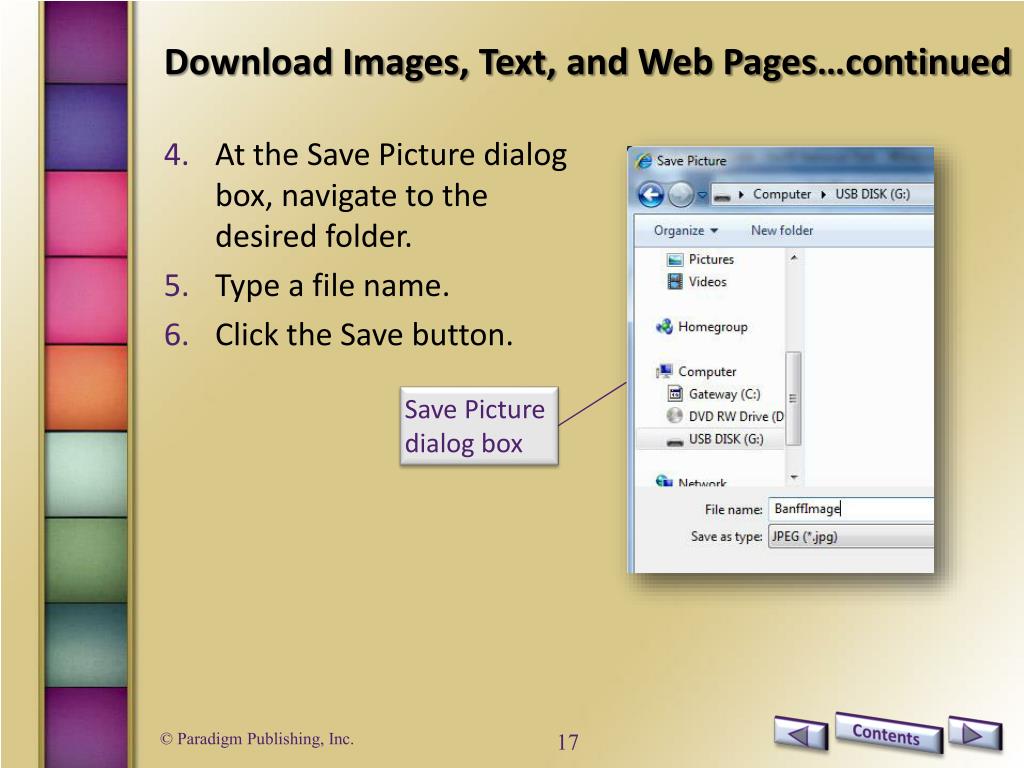Go to the next slide arrow button

974,733
